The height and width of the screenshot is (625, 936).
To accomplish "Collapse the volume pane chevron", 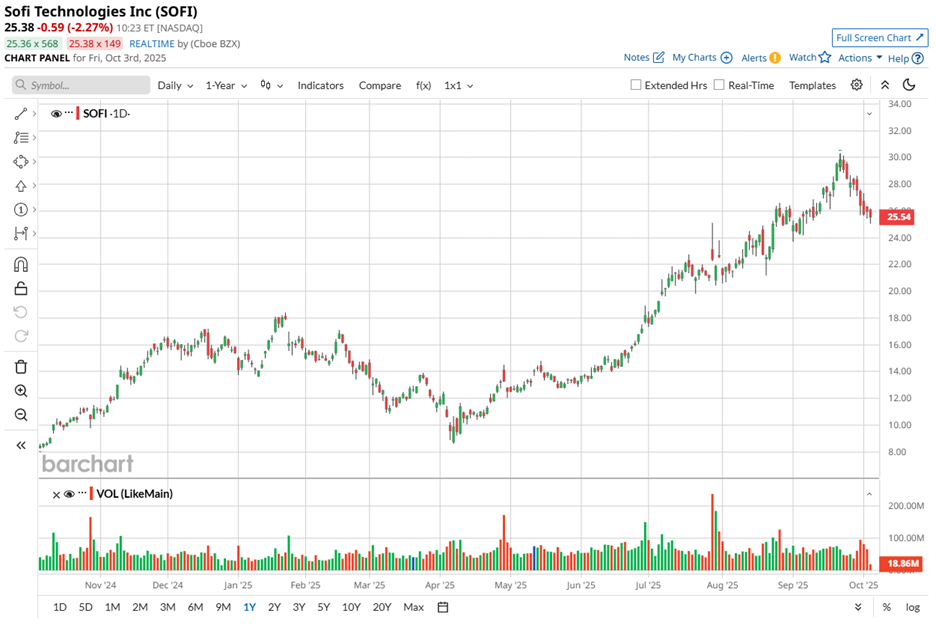I will point(869,494).
